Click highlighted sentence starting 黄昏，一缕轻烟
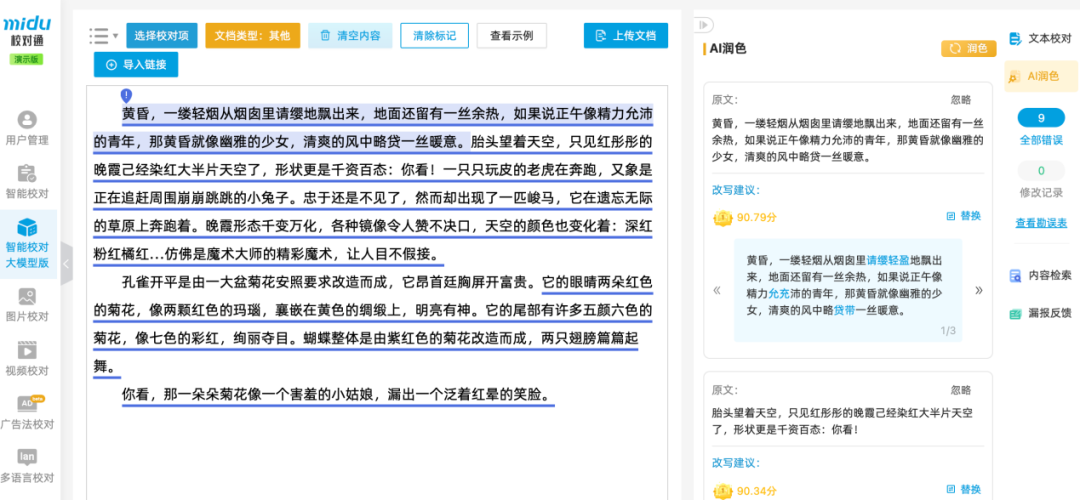This screenshot has height=500, width=1080. pos(373,128)
